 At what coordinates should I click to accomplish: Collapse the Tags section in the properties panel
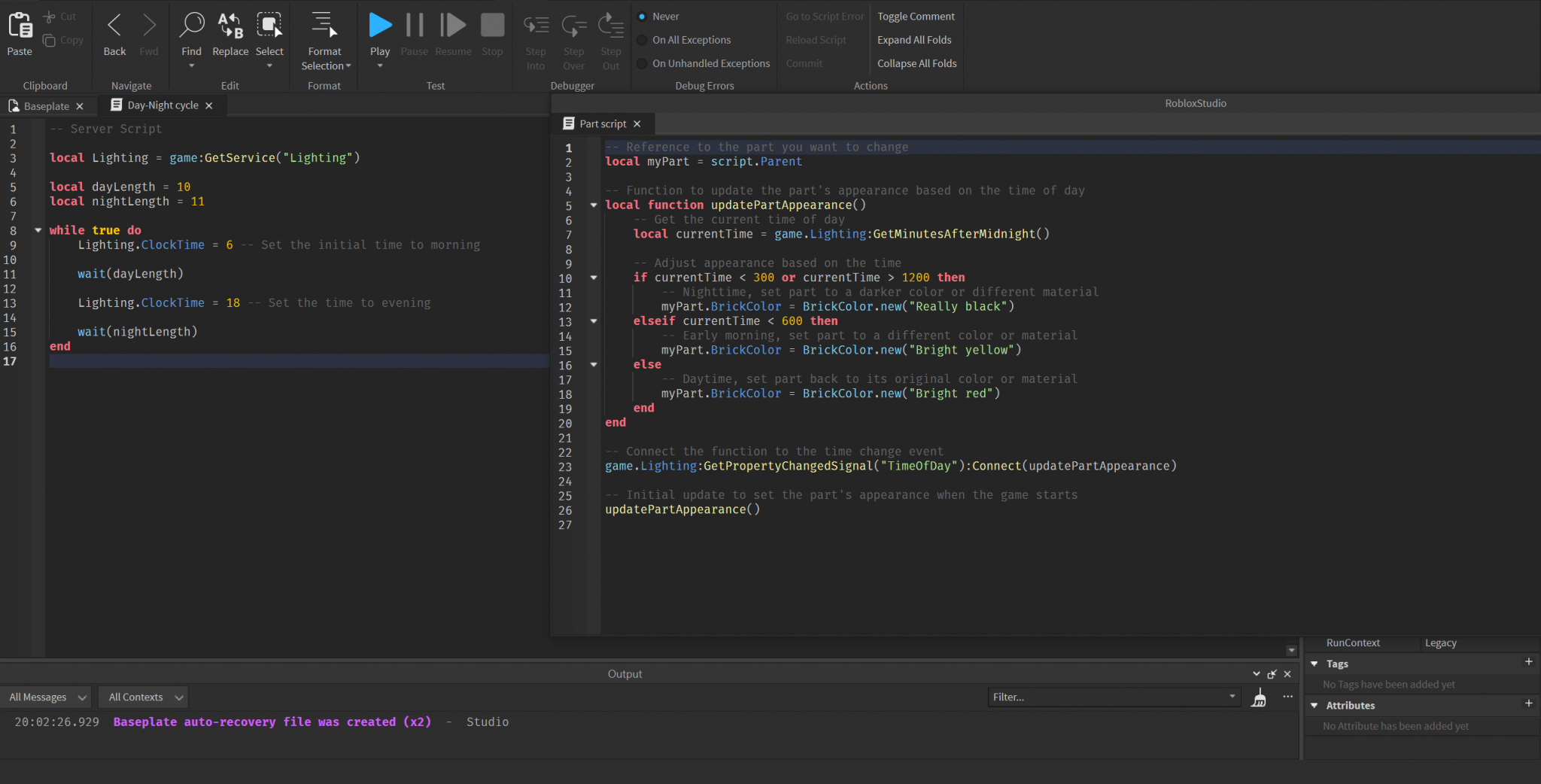[1315, 664]
